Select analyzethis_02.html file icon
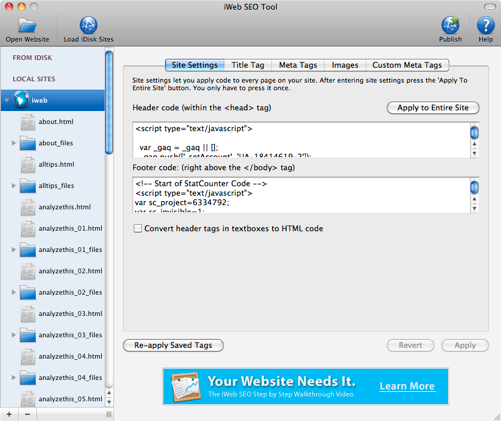This screenshot has height=421, width=501. (x=28, y=271)
